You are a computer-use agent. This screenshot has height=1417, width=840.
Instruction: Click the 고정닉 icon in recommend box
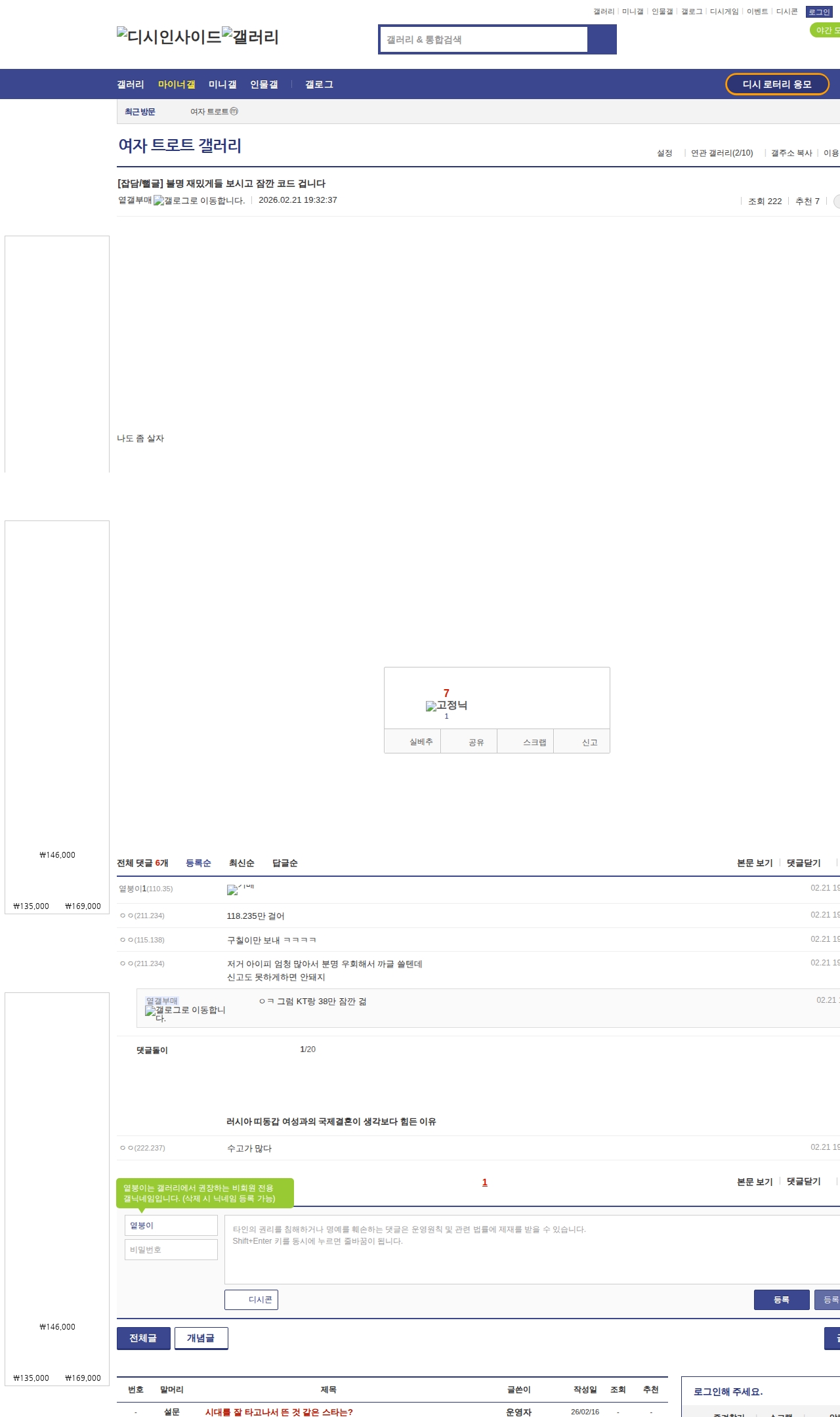(446, 706)
